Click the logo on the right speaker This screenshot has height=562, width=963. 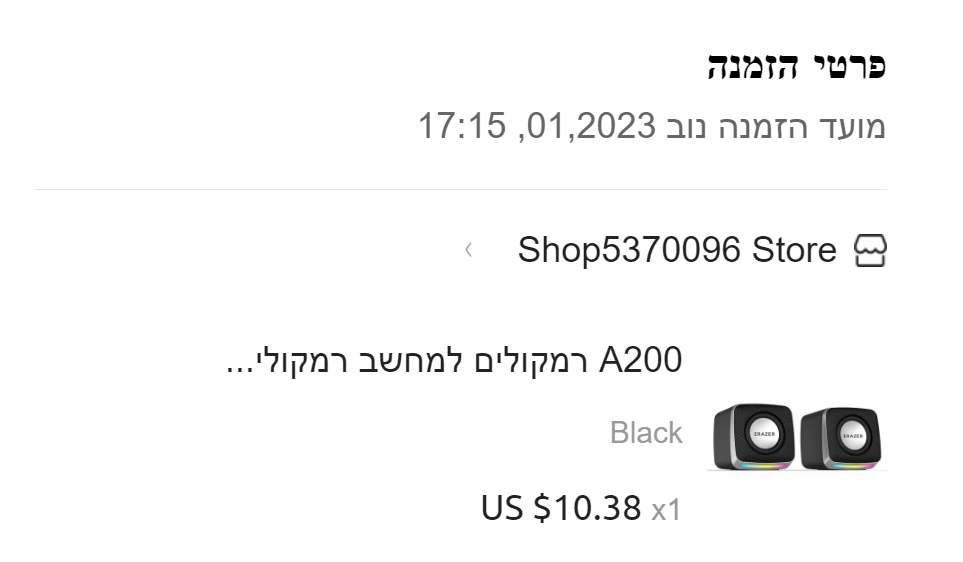(852, 435)
